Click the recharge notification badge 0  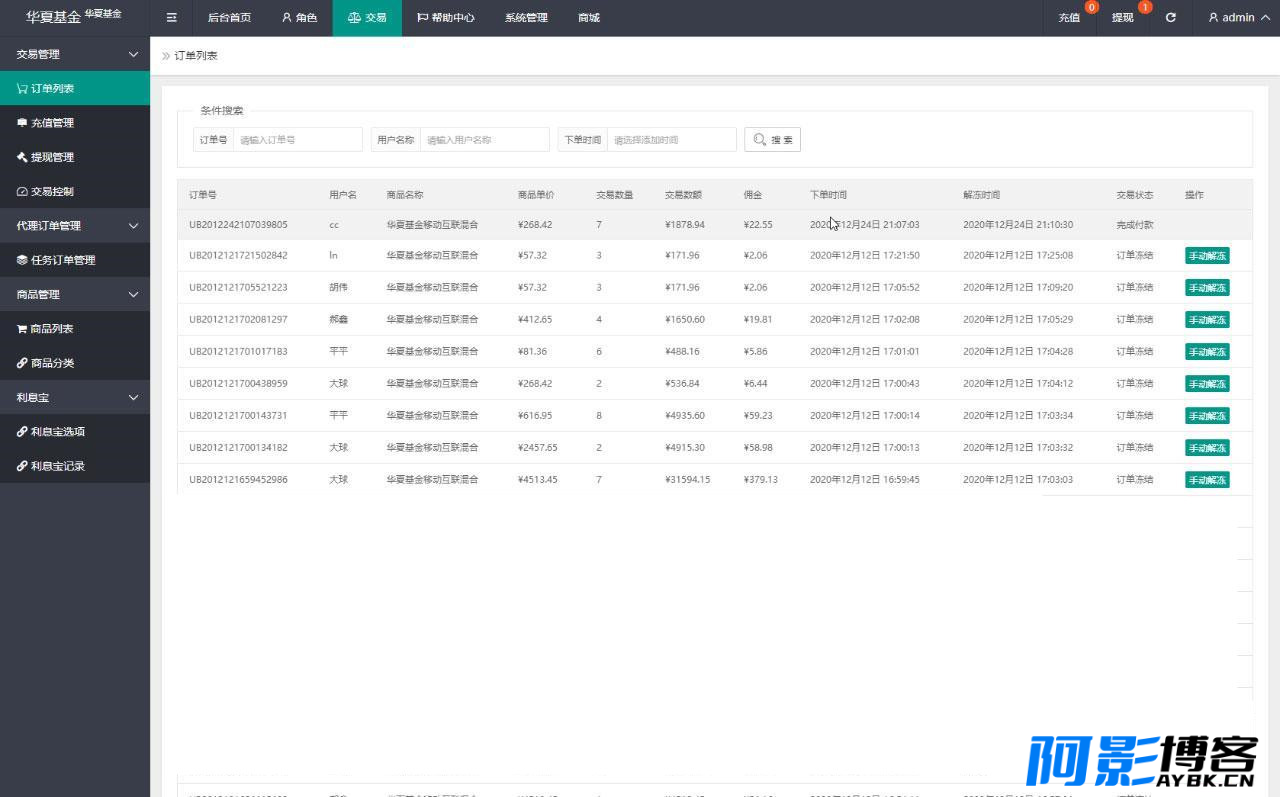1091,7
